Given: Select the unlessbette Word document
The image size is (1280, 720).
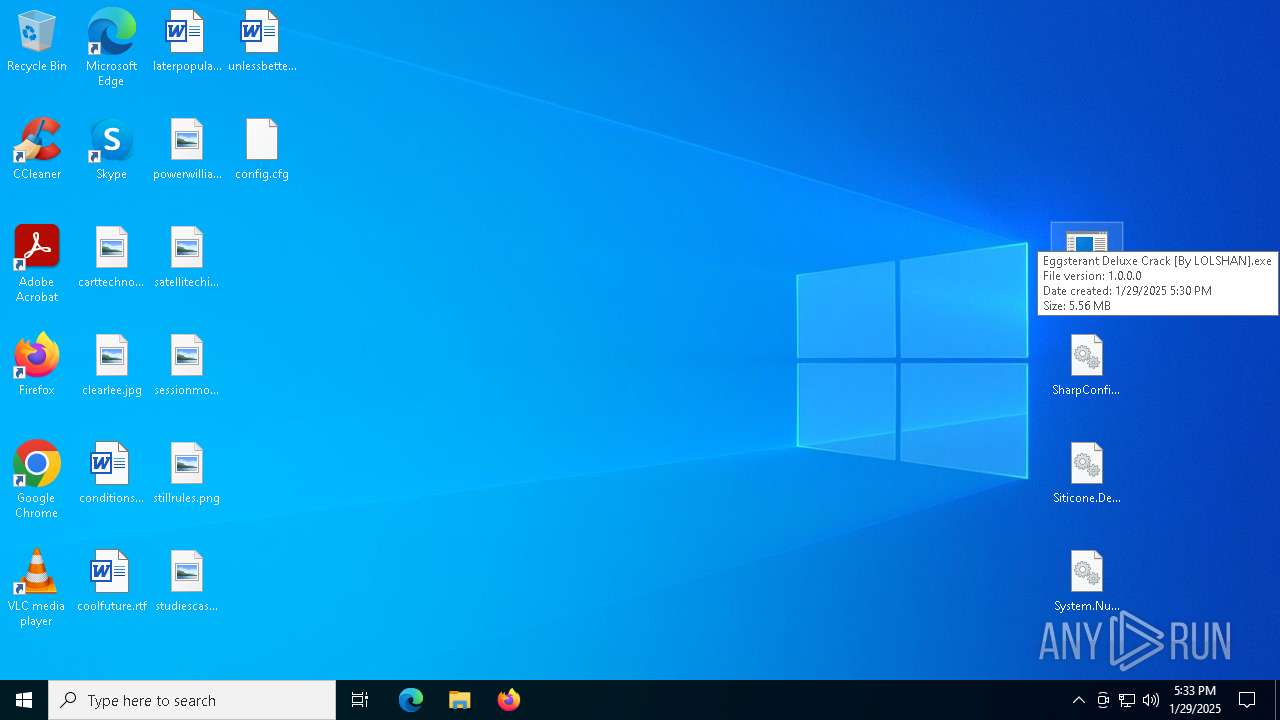Looking at the screenshot, I should pos(262,41).
